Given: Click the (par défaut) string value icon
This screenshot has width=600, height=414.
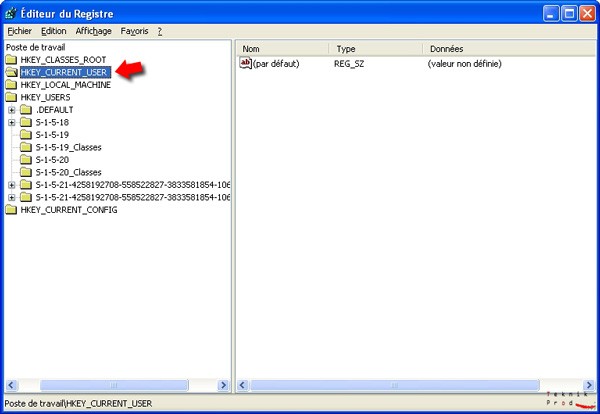Looking at the screenshot, I should [246, 64].
